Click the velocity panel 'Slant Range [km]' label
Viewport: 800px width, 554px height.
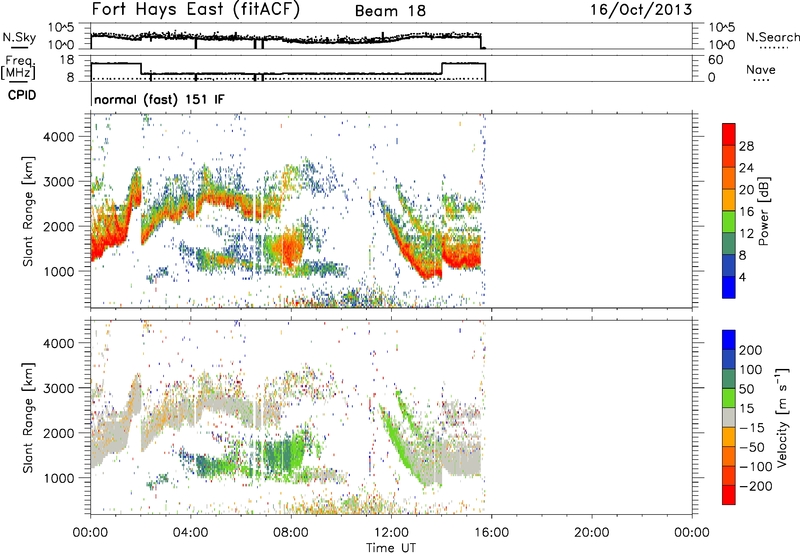(28, 417)
